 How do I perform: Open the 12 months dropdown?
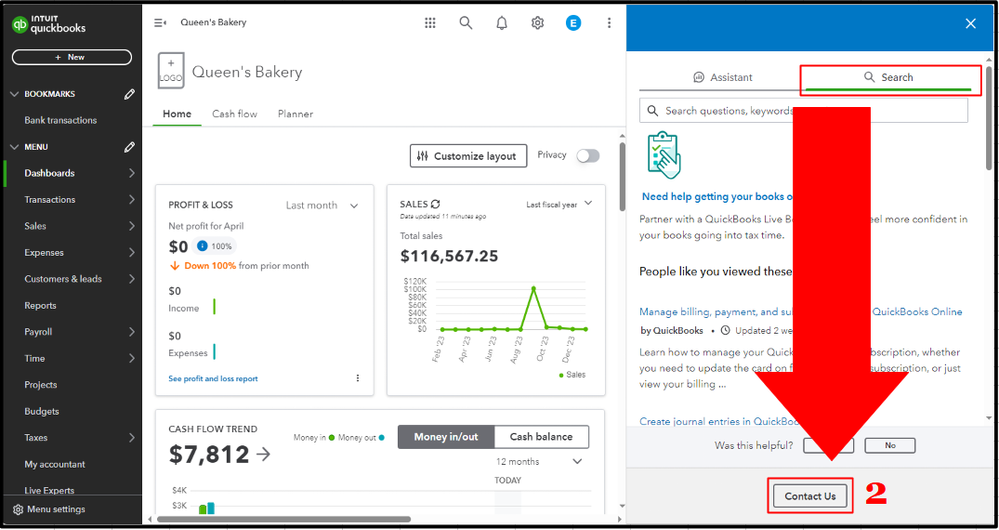(x=539, y=461)
